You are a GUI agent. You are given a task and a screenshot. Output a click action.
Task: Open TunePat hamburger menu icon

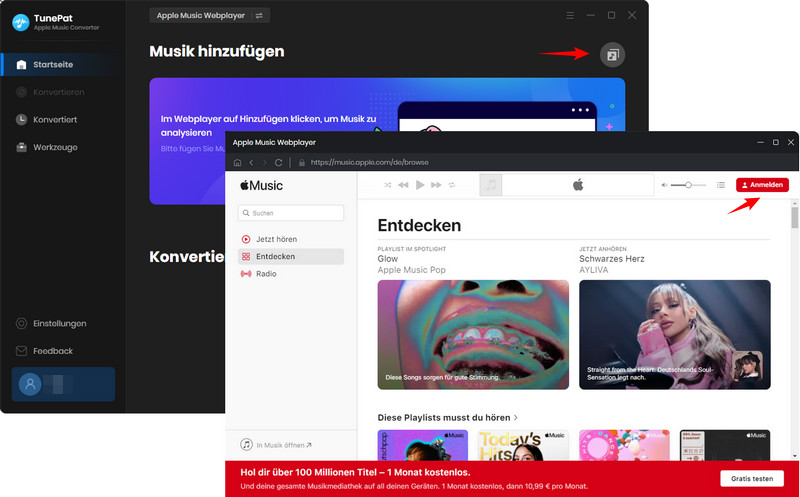pos(570,15)
